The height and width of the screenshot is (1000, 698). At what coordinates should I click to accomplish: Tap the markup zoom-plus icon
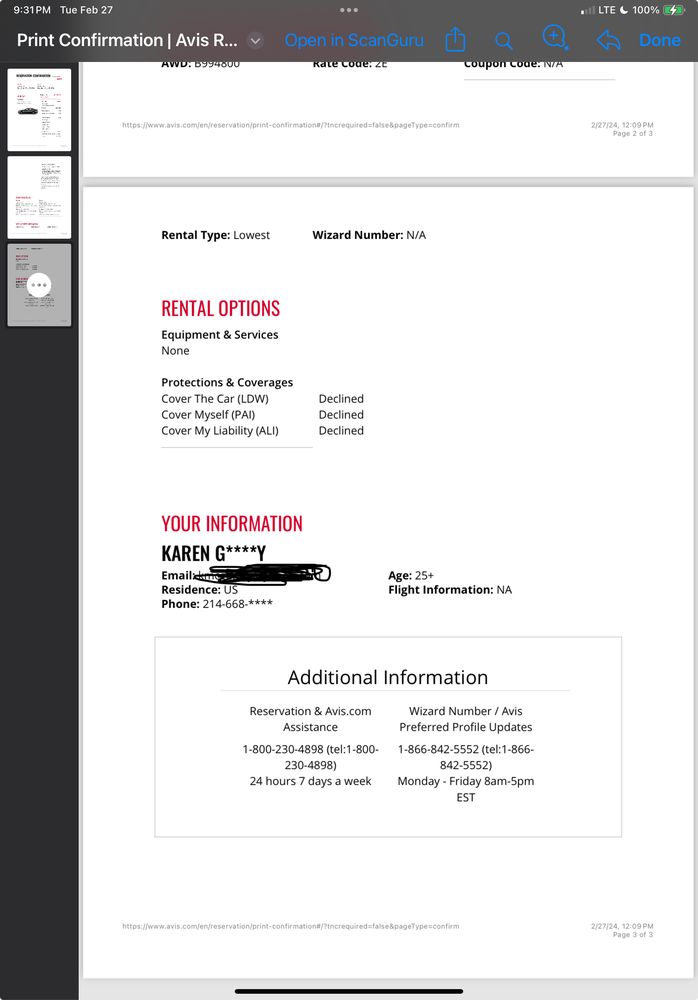tap(554, 38)
